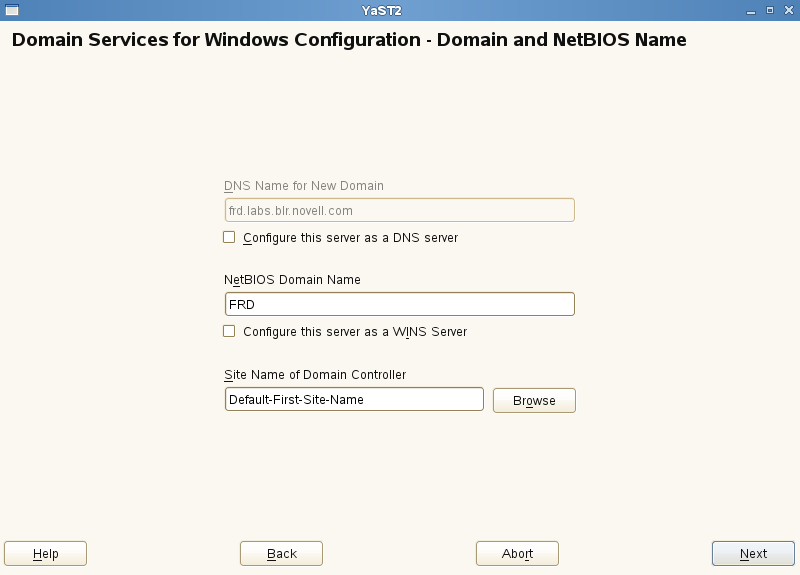Image resolution: width=800 pixels, height=575 pixels.
Task: Click the 'NetBIOS Domain Name' label
Action: [x=292, y=280]
